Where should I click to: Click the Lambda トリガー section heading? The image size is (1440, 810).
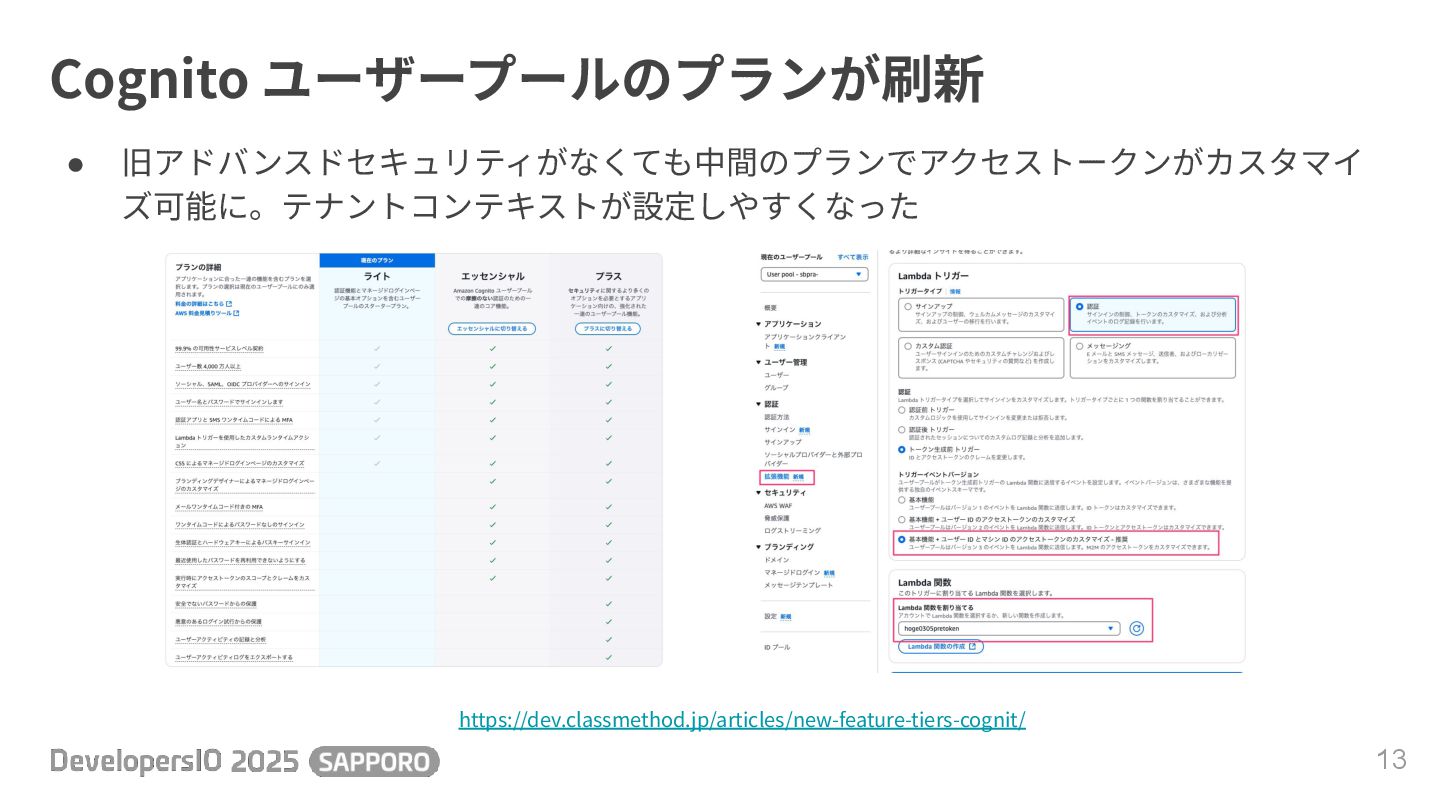point(933,275)
